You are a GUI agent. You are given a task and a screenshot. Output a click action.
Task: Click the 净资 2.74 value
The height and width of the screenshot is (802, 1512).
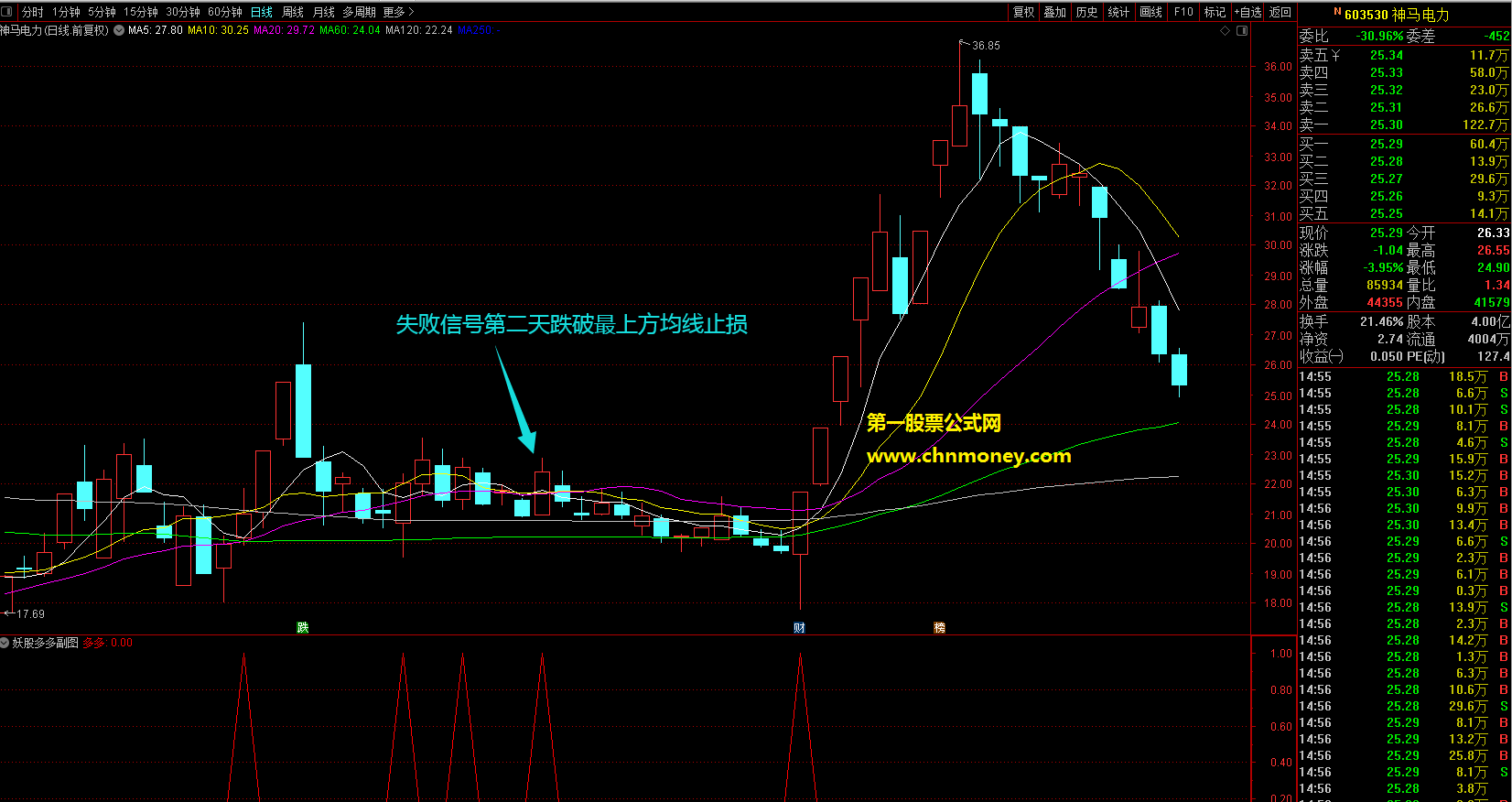(1390, 339)
